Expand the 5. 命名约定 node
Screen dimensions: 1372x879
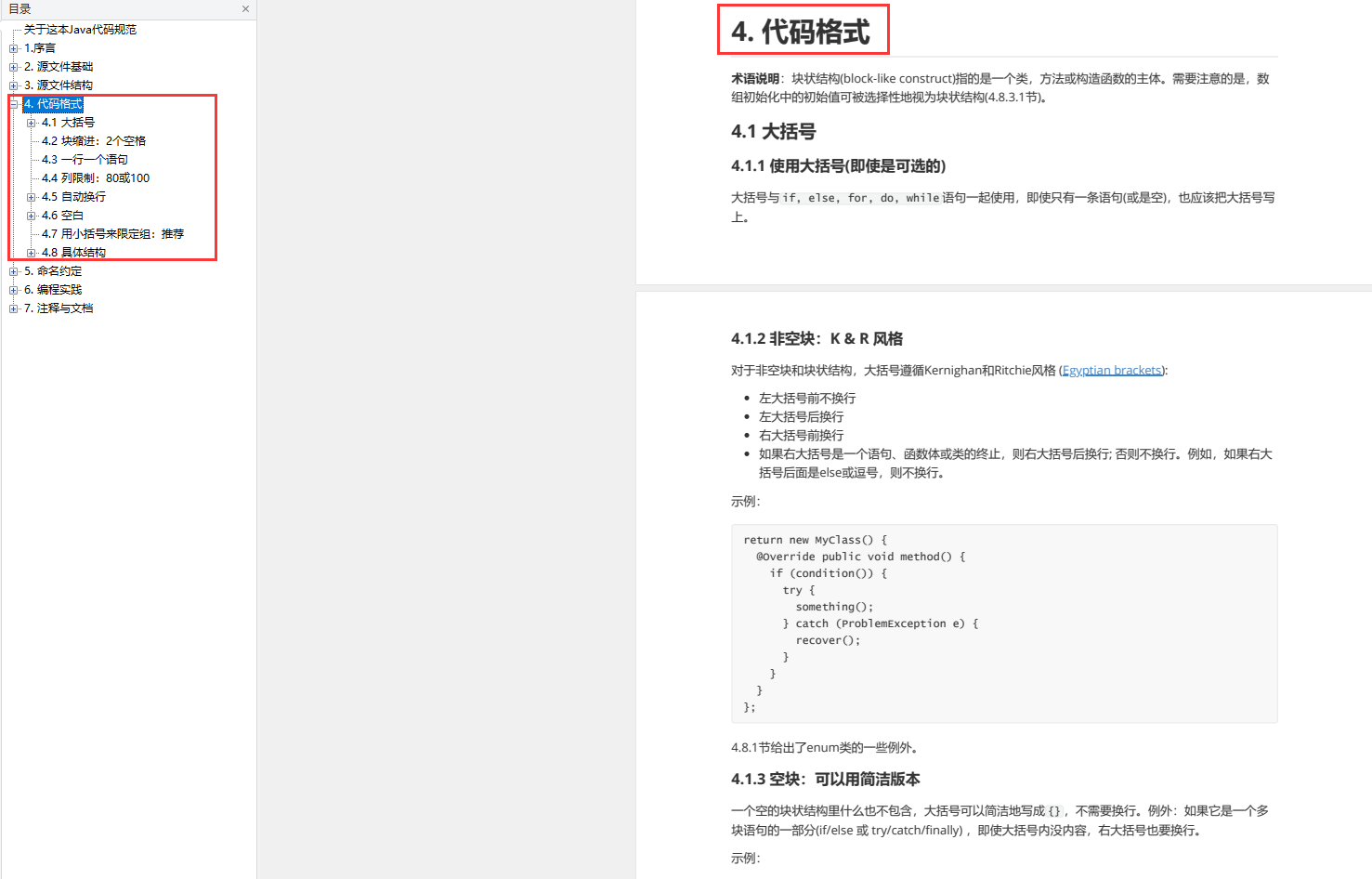click(x=13, y=271)
